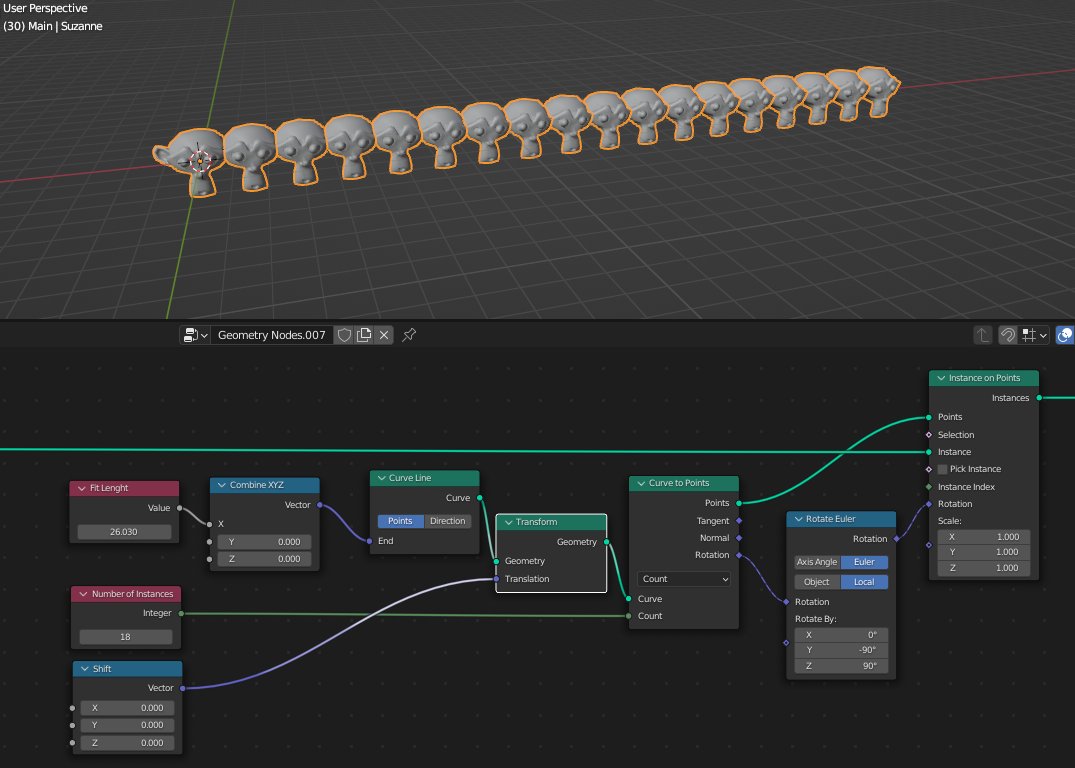Open the Count mode dropdown in Curve to Points

pyautogui.click(x=684, y=579)
